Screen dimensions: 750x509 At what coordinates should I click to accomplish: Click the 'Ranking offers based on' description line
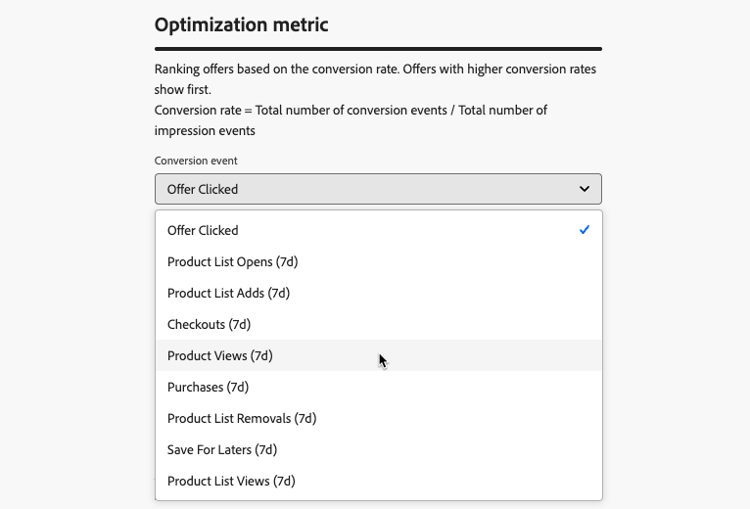tap(376, 70)
